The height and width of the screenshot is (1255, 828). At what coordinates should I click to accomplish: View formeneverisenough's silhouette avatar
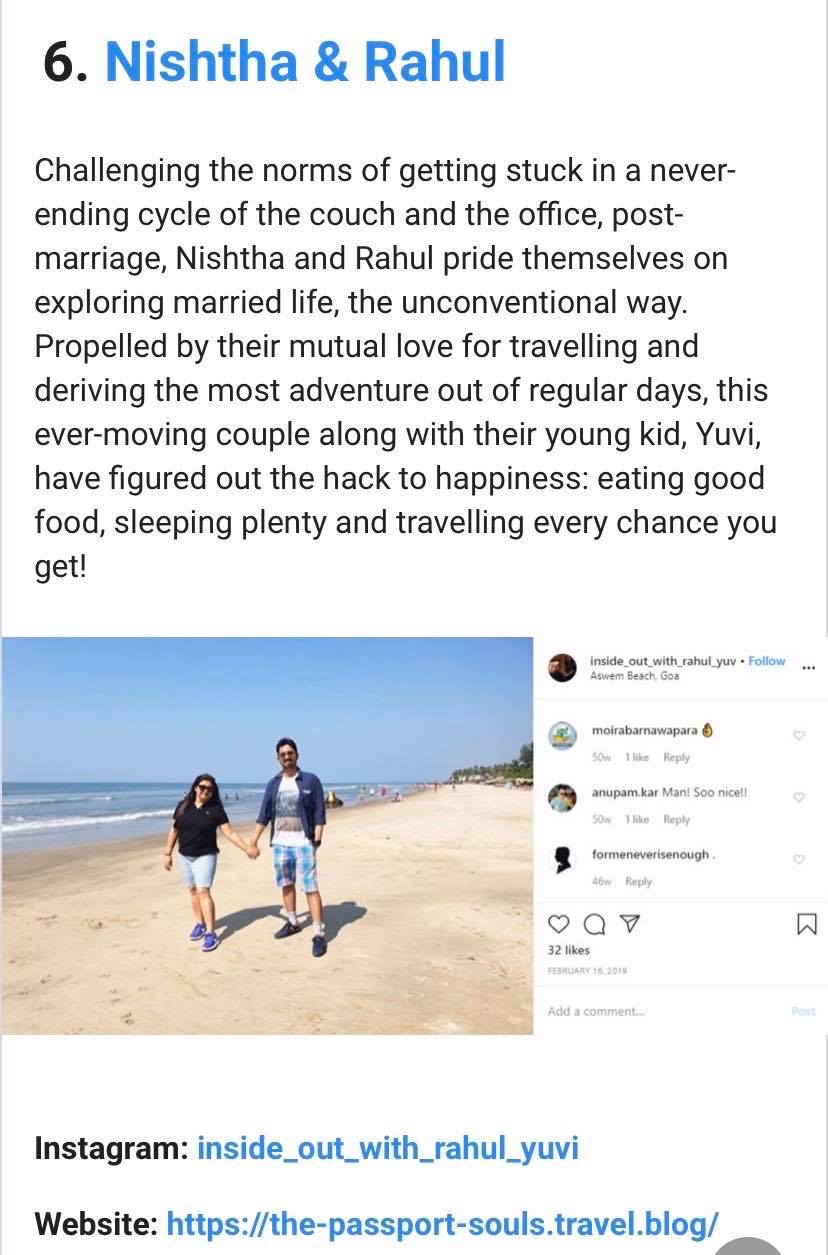[x=563, y=859]
